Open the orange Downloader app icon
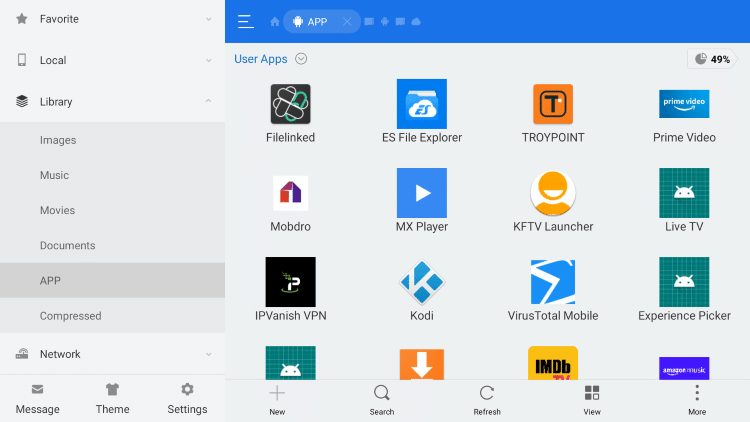 point(421,365)
